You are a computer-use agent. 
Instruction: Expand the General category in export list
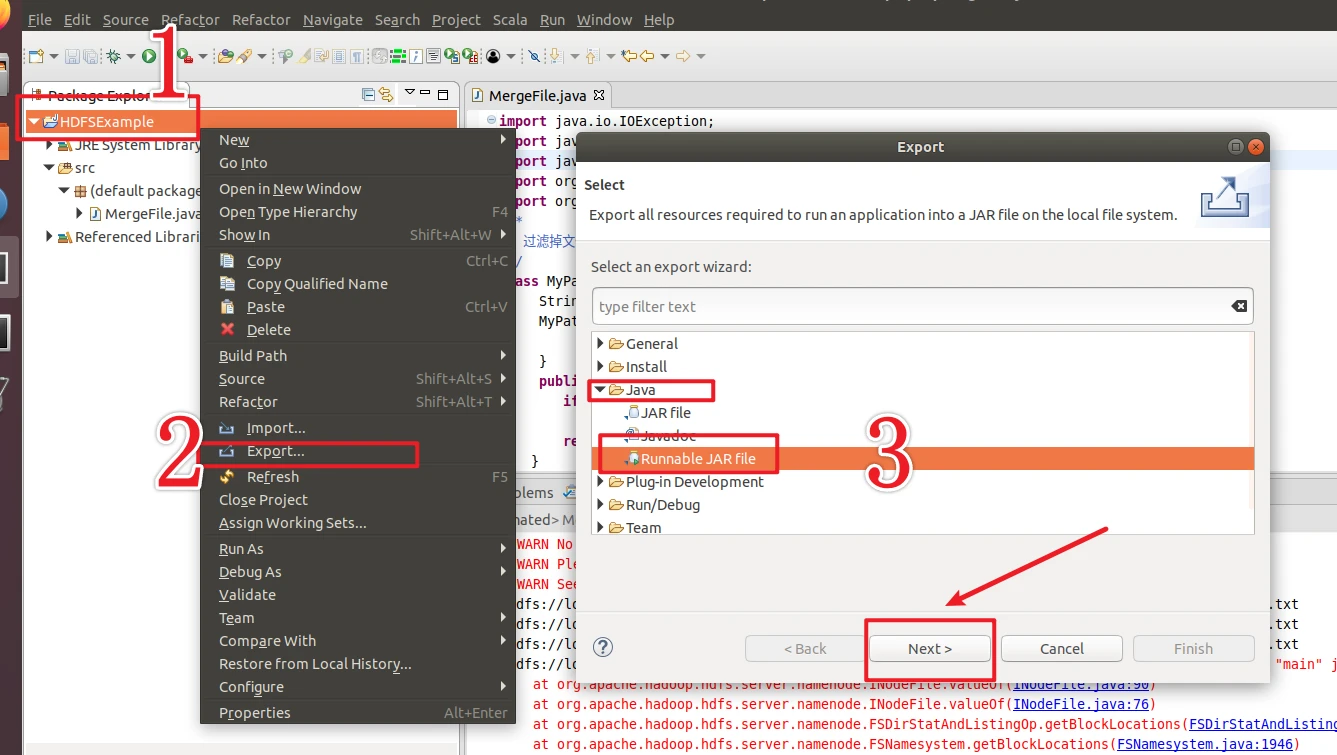(x=600, y=344)
